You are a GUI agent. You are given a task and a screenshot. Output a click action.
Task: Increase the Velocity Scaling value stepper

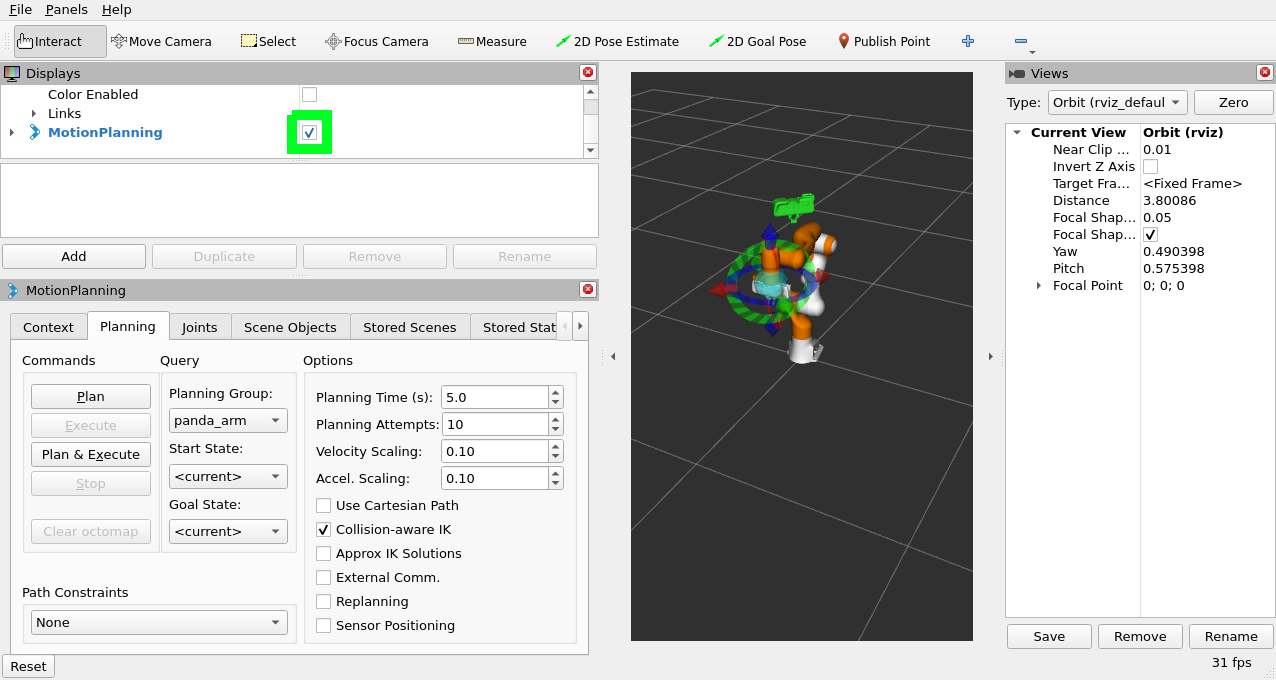pos(556,446)
